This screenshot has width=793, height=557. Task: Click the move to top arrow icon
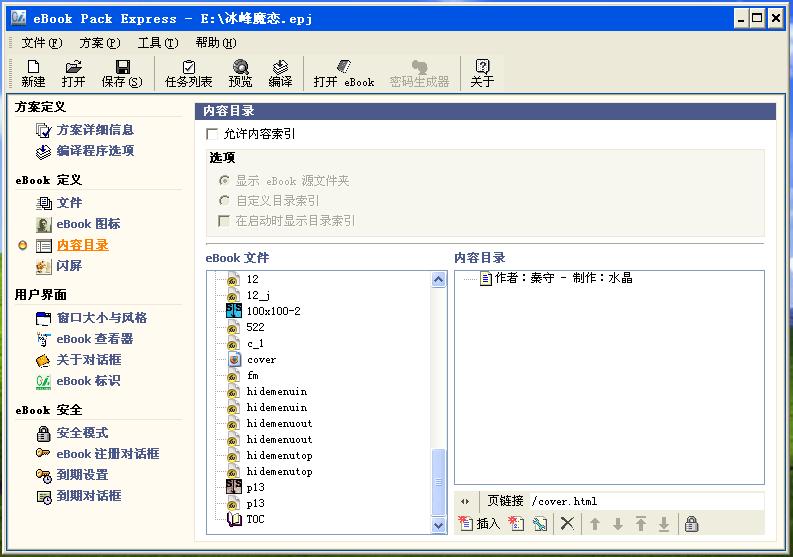(641, 524)
